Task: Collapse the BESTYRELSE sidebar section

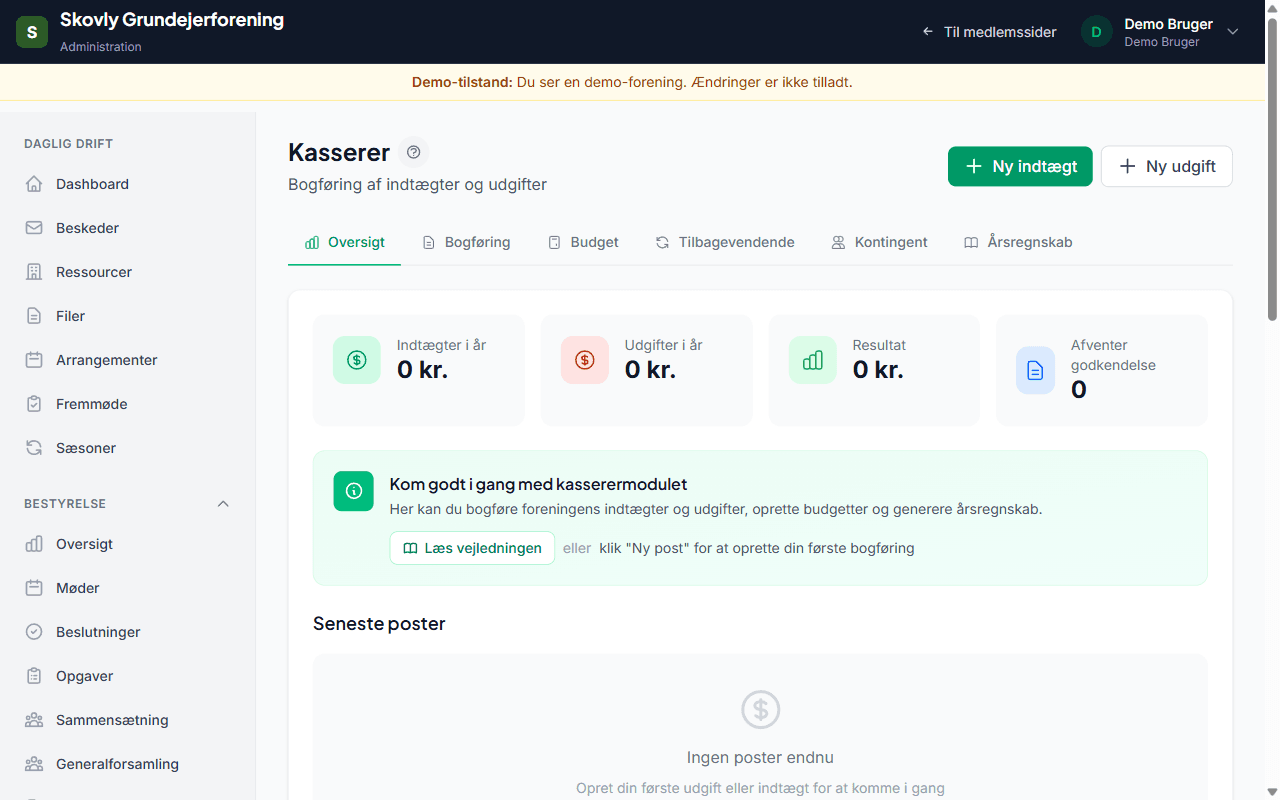Action: [x=223, y=504]
